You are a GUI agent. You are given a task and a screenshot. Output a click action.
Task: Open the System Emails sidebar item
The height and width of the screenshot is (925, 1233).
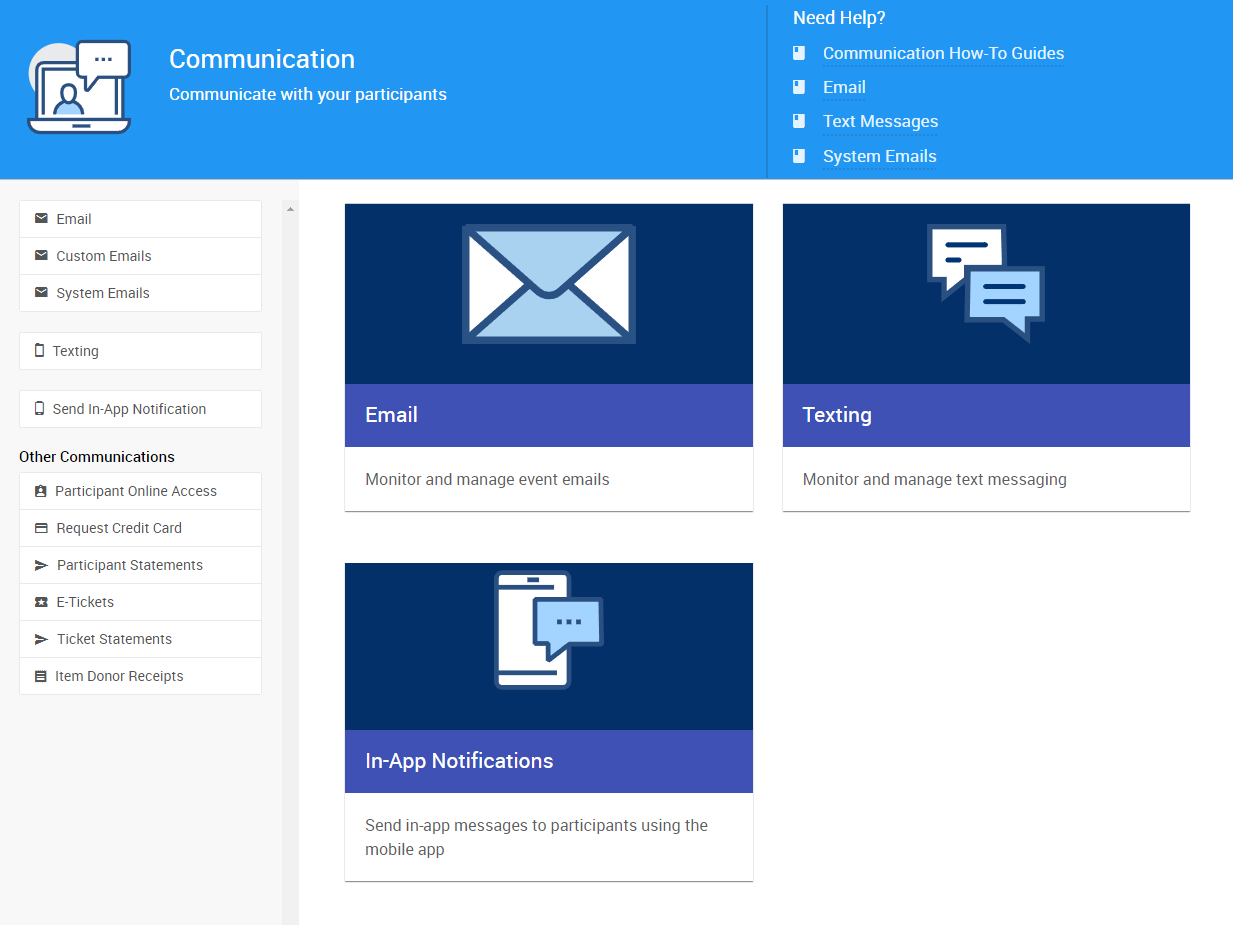pyautogui.click(x=103, y=293)
